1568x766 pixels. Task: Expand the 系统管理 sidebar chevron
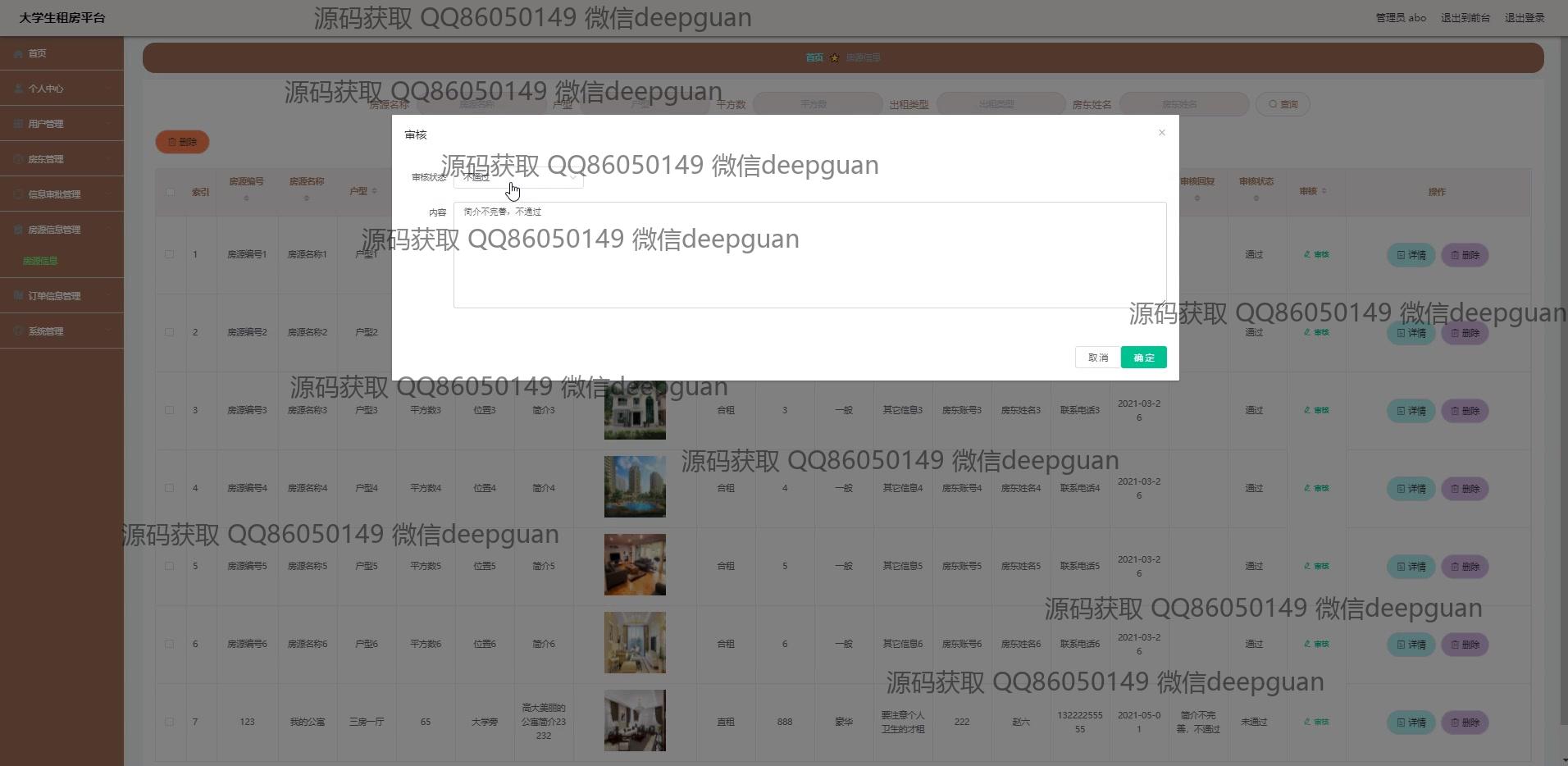click(108, 331)
